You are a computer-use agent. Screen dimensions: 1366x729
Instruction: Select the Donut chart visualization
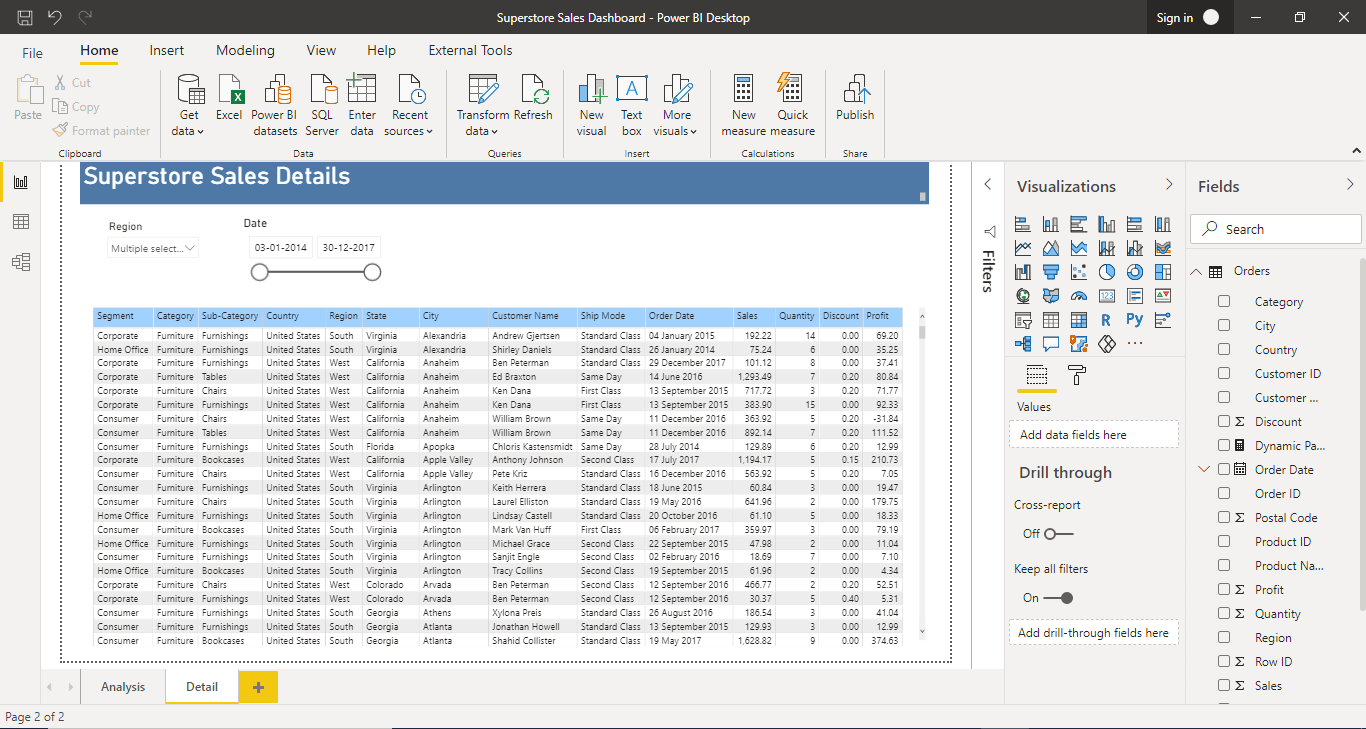(1134, 272)
